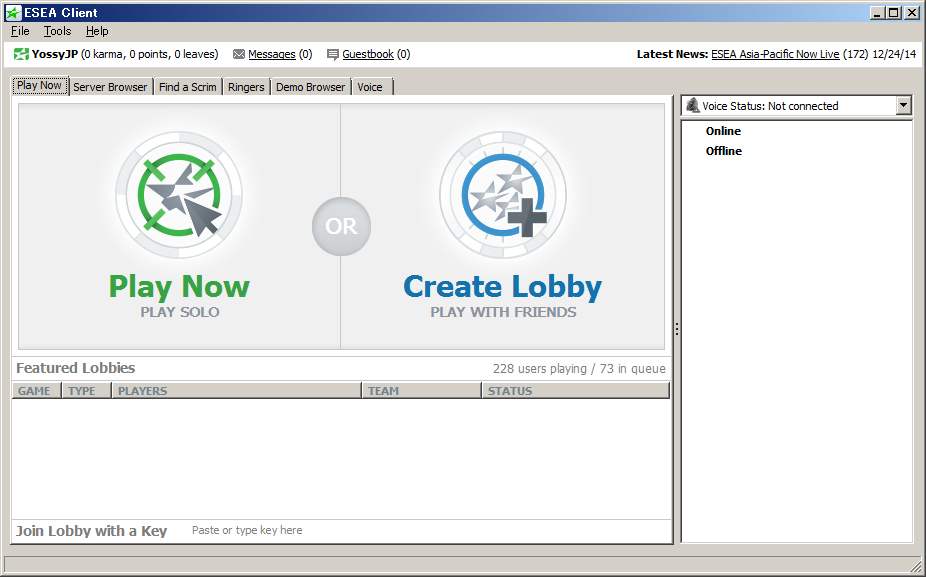
Task: Click the 'Join Lobby with a Key' label
Action: pos(92,531)
